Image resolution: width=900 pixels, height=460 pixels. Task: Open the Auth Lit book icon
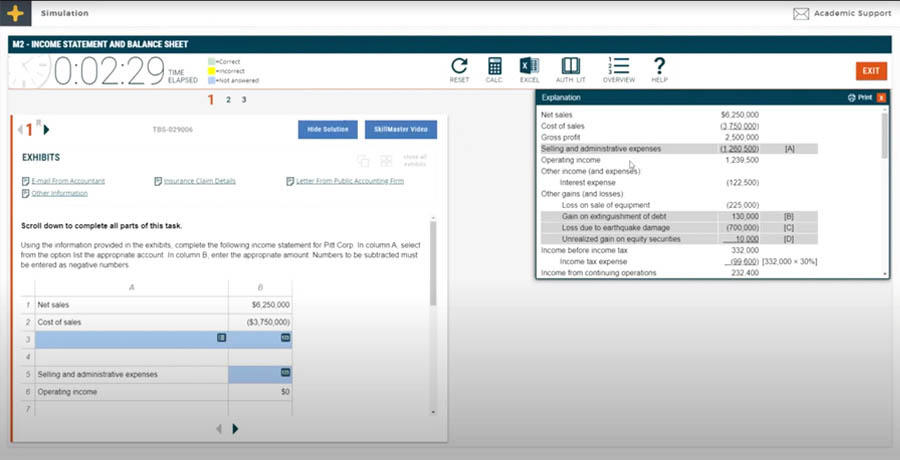click(x=570, y=67)
